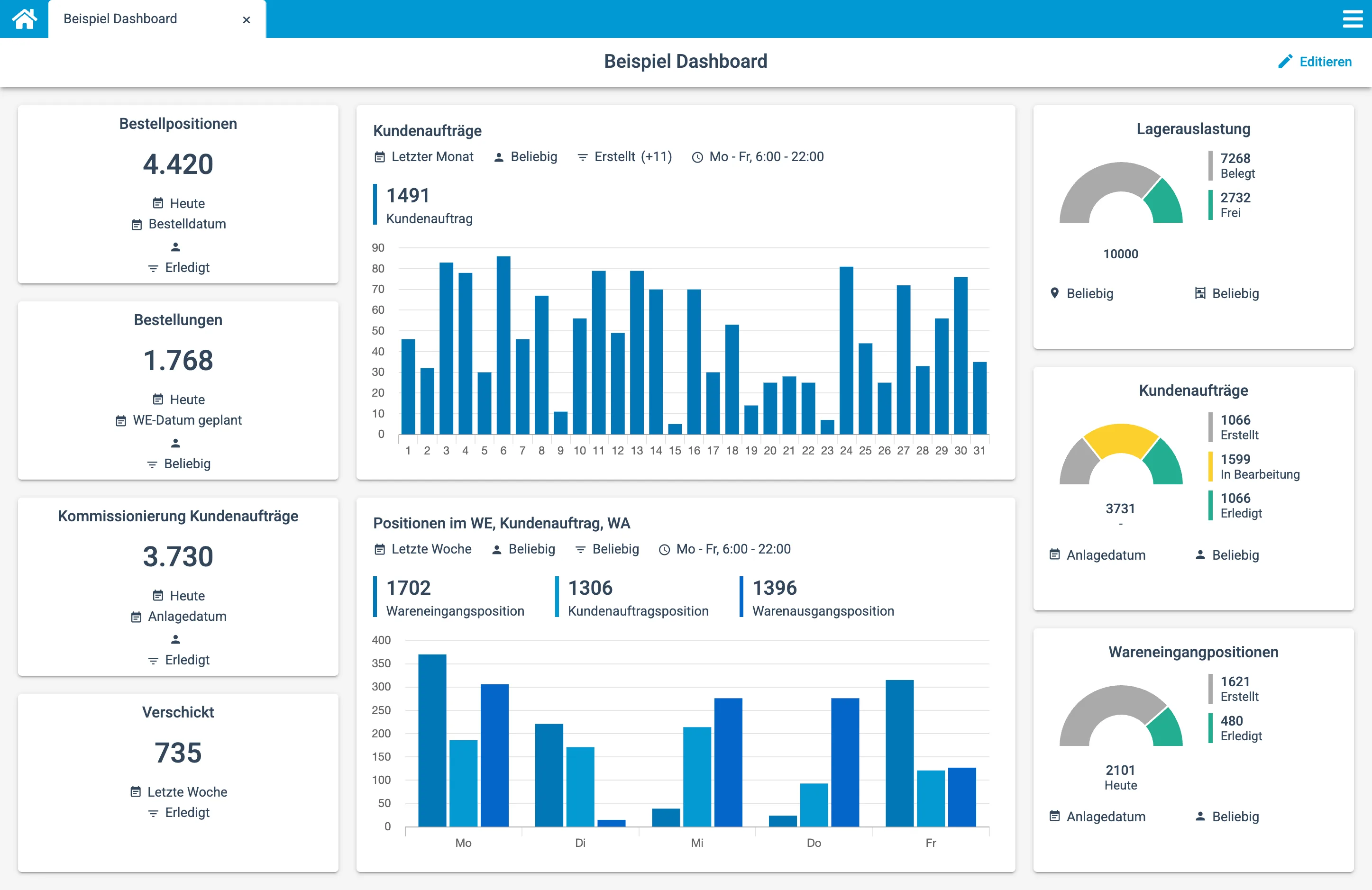The width and height of the screenshot is (1372, 890).
Task: Click the Editieren button
Action: [1314, 62]
